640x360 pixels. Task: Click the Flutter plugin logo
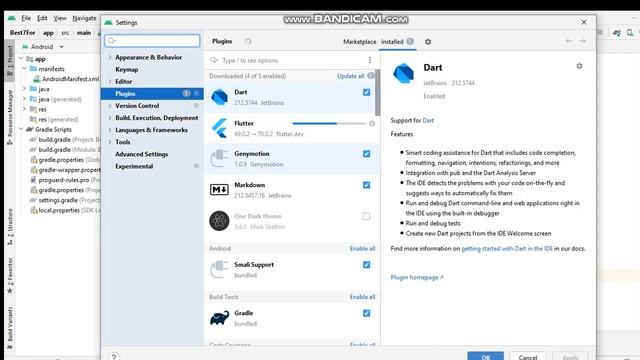pyautogui.click(x=219, y=128)
